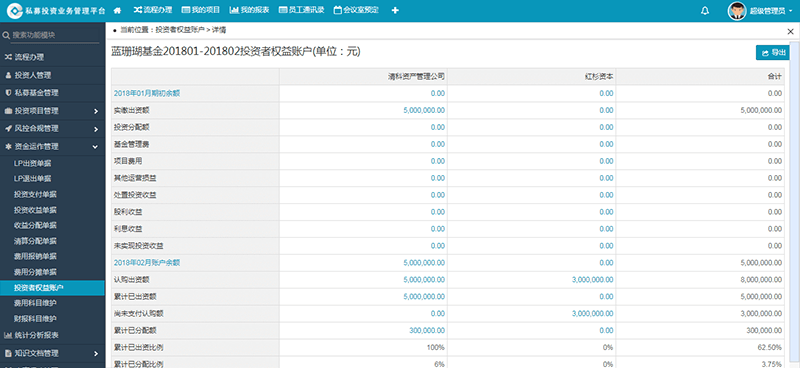Close the detail panel with X
Image resolution: width=800 pixels, height=368 pixels.
tap(790, 31)
